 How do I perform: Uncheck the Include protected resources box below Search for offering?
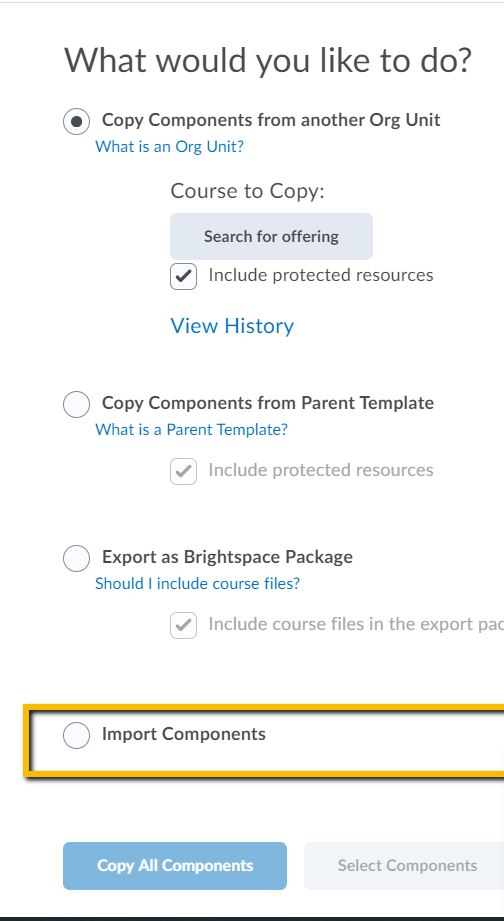click(183, 276)
